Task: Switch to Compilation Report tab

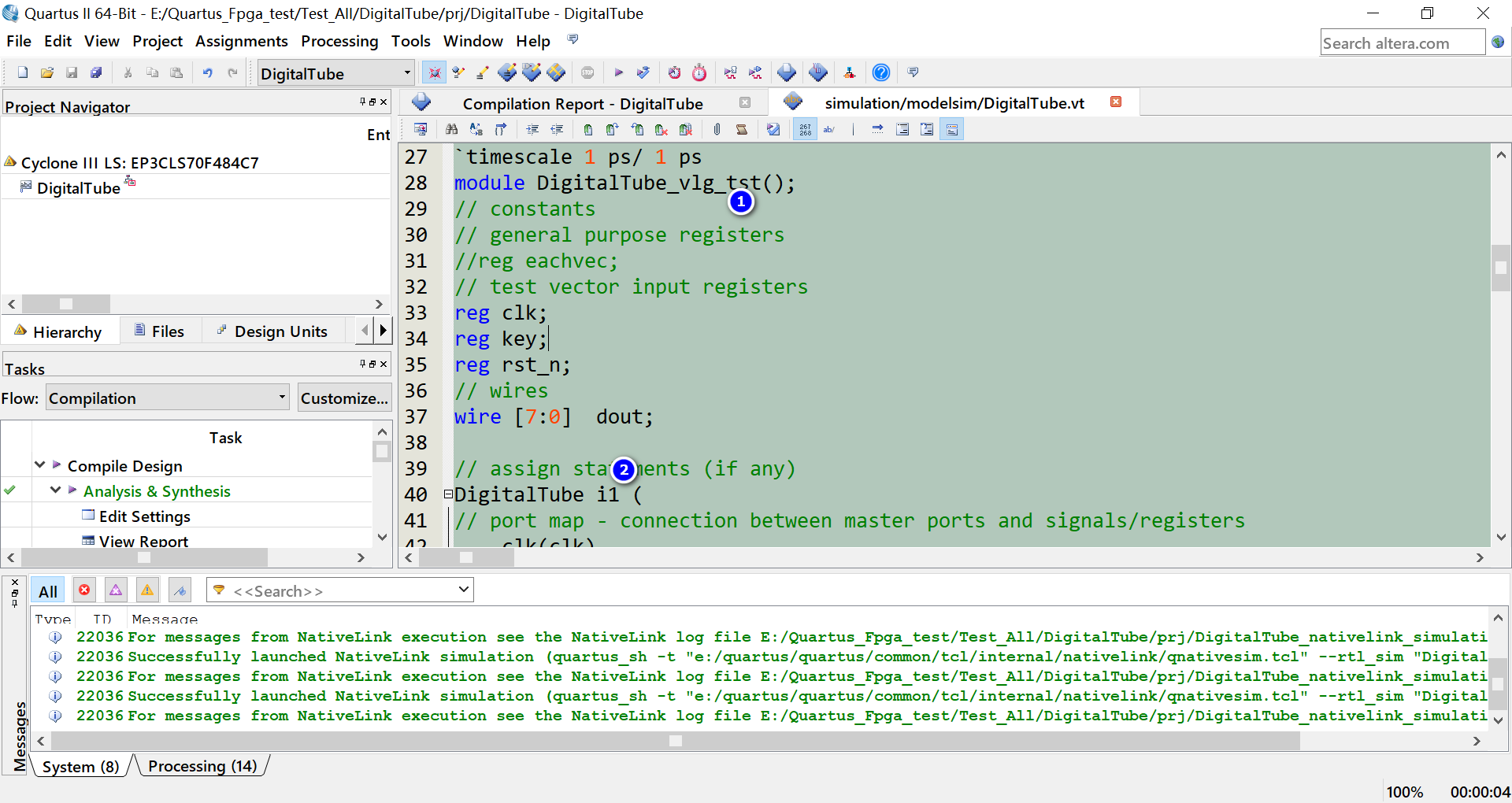Action: [583, 104]
